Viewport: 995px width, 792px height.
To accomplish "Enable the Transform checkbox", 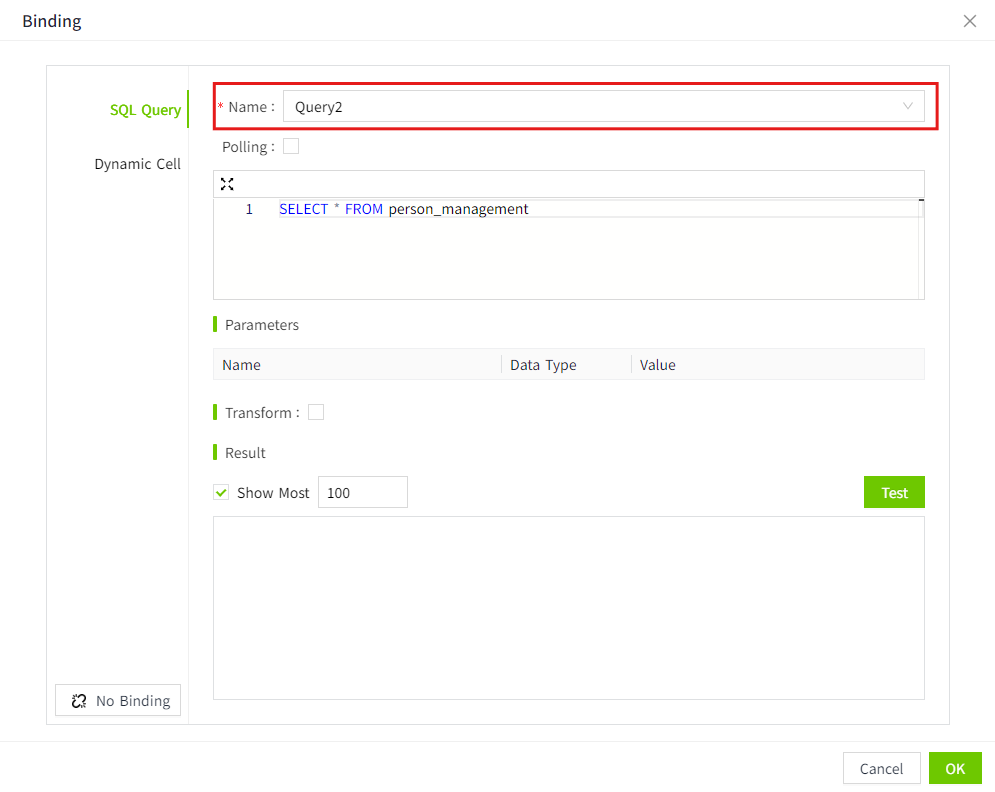I will (316, 412).
